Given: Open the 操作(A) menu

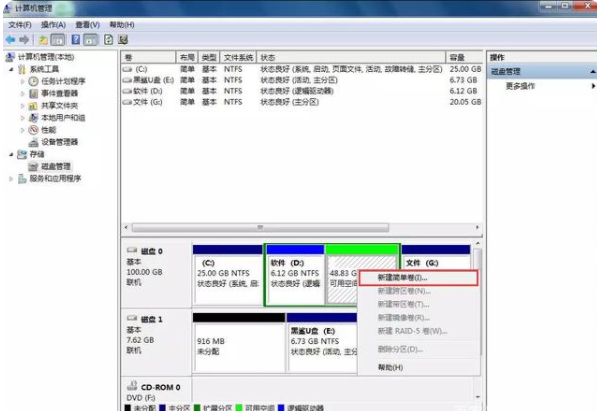Looking at the screenshot, I should [x=53, y=25].
